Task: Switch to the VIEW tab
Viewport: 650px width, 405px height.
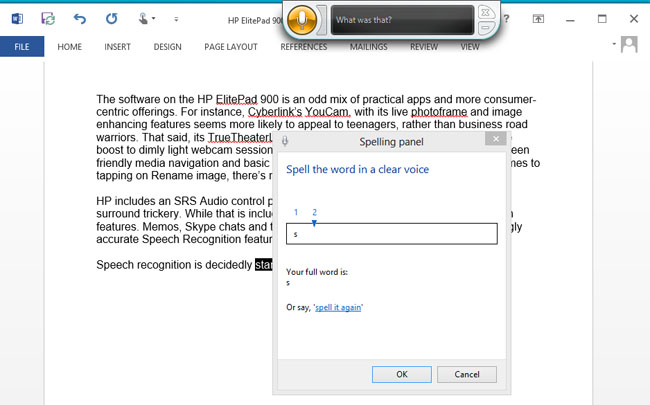Action: 470,47
